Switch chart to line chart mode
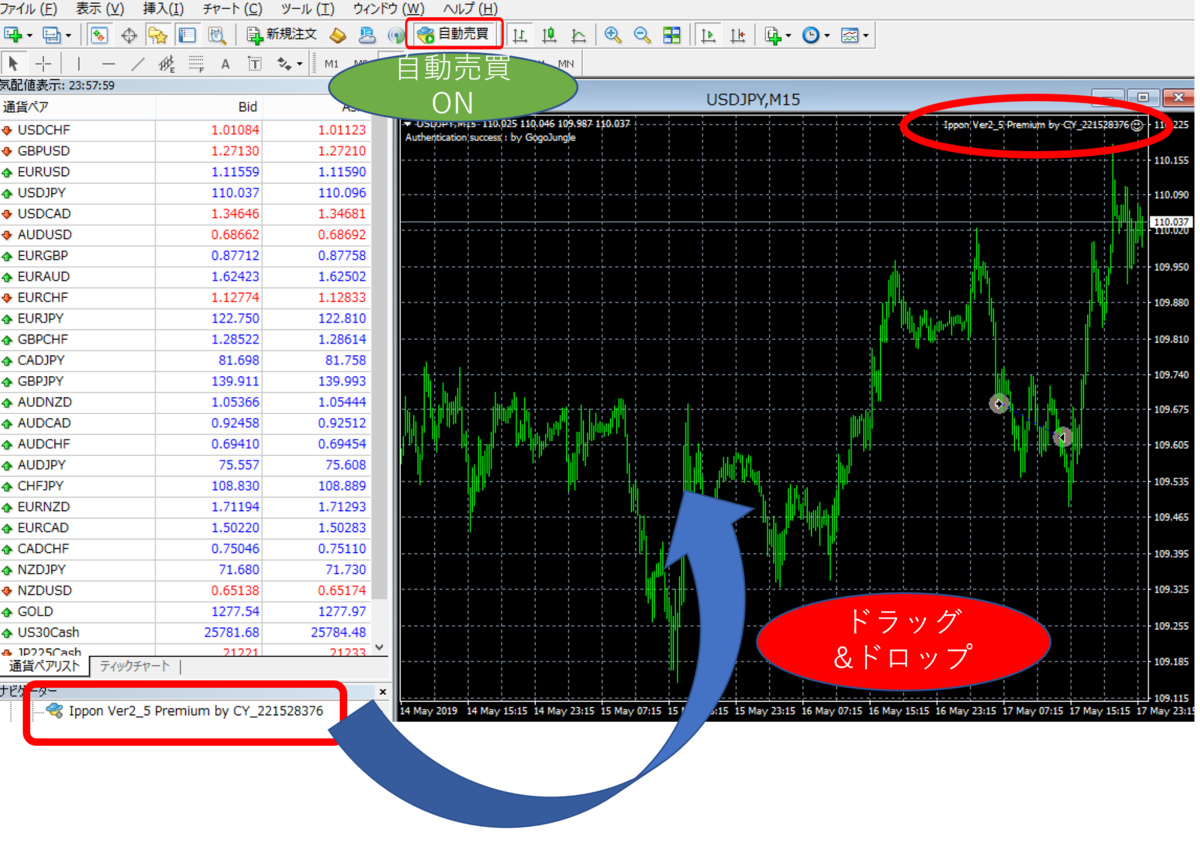1200x842 pixels. tap(579, 35)
